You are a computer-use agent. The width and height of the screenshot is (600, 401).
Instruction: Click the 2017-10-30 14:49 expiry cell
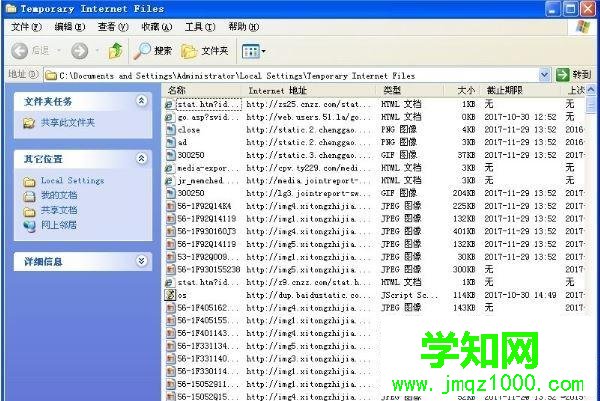click(x=520, y=295)
